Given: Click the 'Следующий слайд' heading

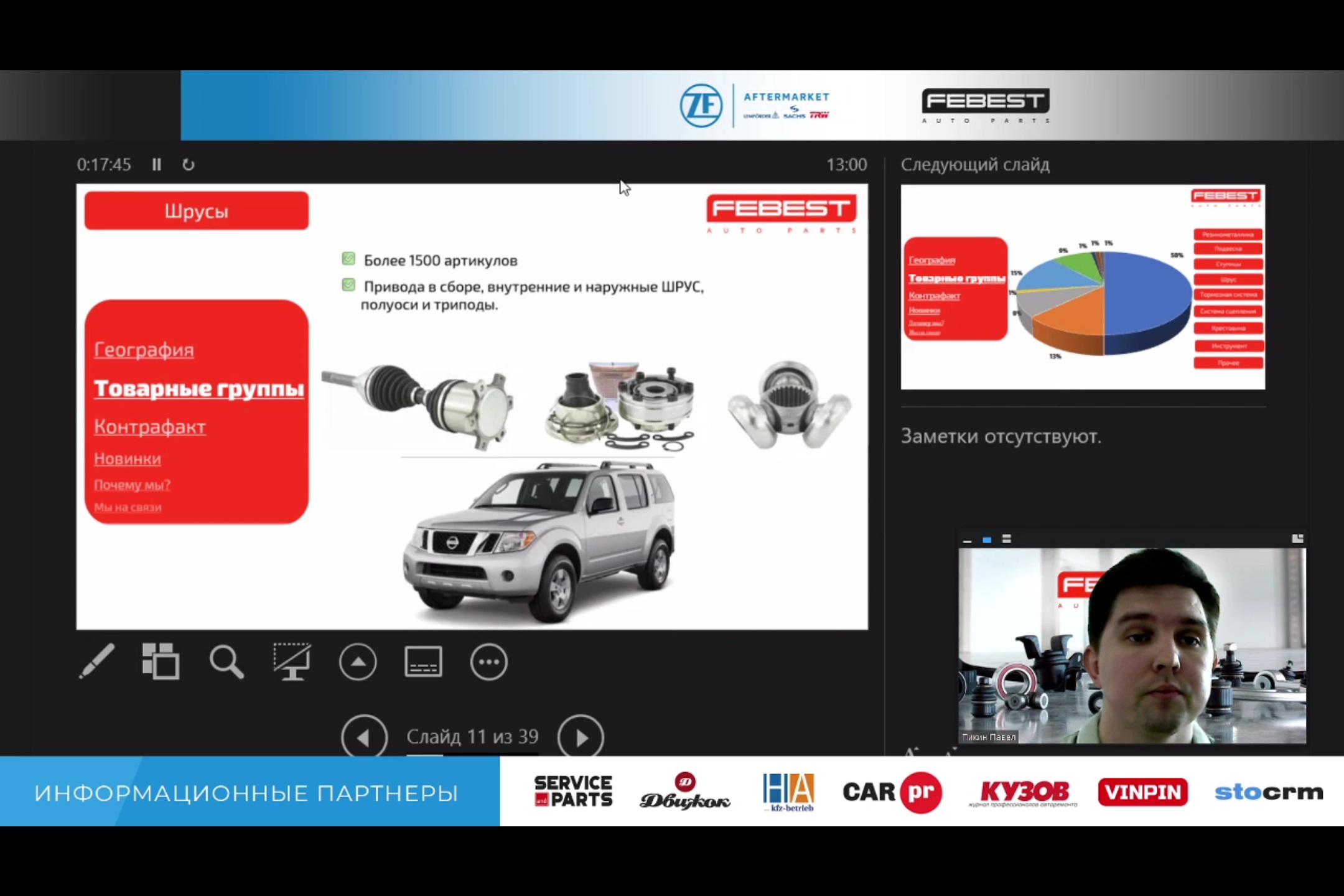Looking at the screenshot, I should click(x=975, y=165).
